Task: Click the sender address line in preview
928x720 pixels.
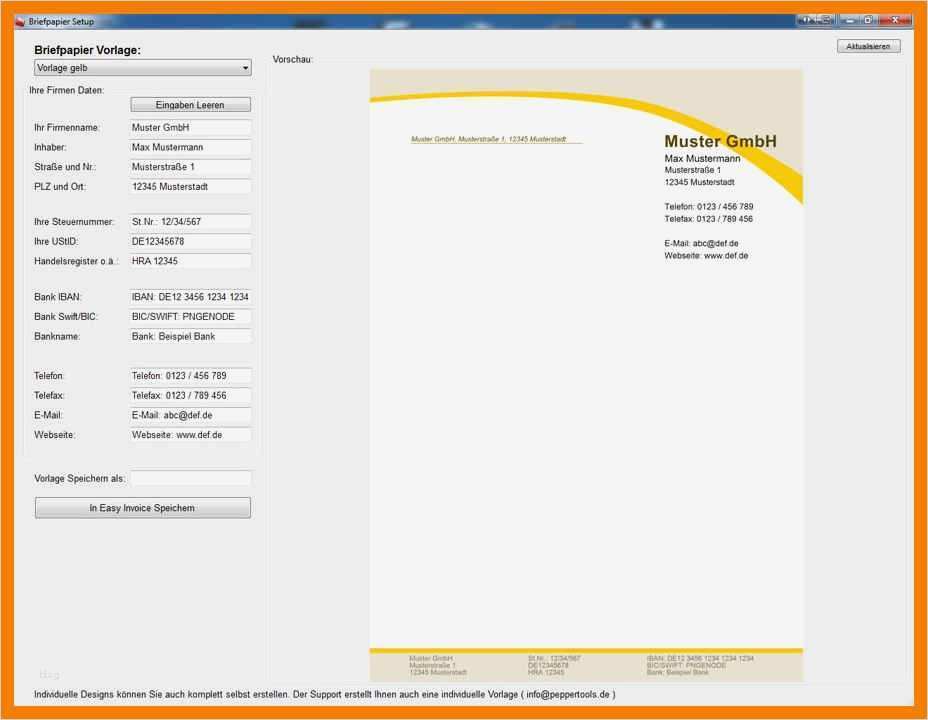Action: pos(488,139)
